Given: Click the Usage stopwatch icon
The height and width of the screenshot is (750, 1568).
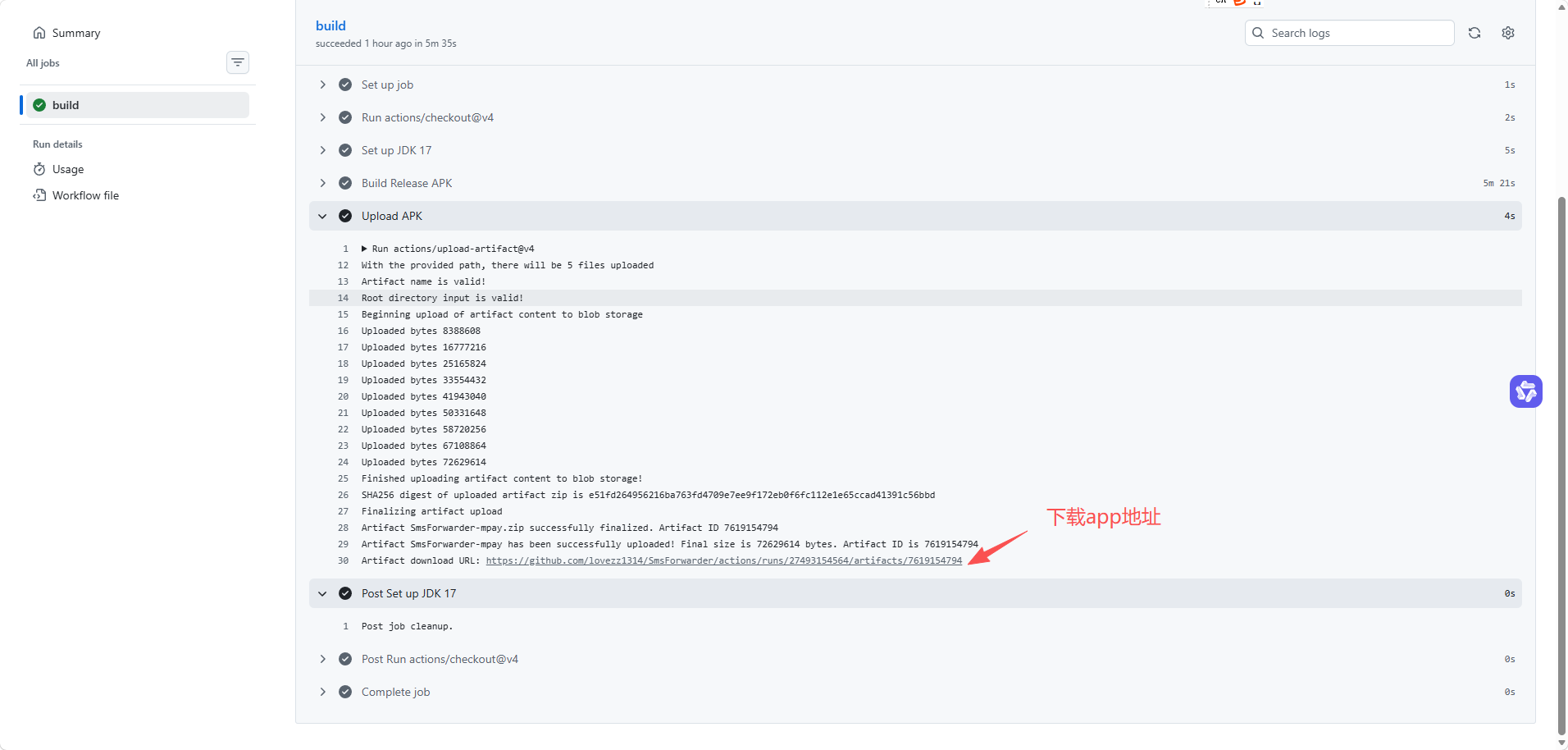Looking at the screenshot, I should (x=39, y=169).
